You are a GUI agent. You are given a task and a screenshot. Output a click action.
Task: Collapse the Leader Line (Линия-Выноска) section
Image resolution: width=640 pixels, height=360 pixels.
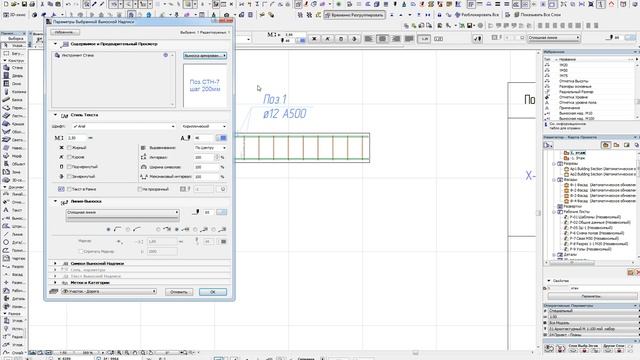[x=56, y=201]
